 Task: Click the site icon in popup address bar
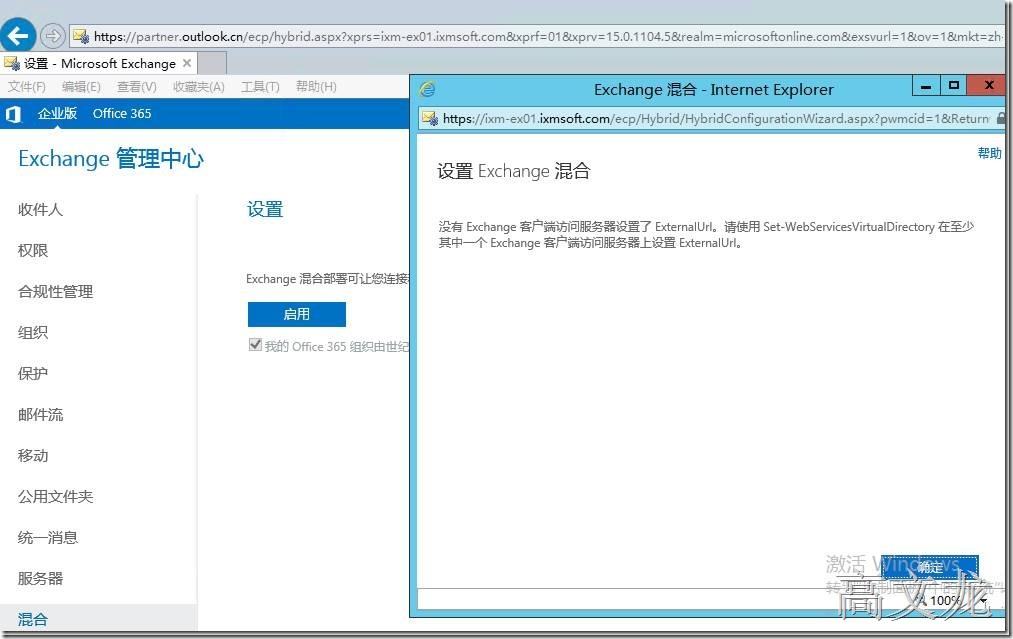tap(430, 118)
